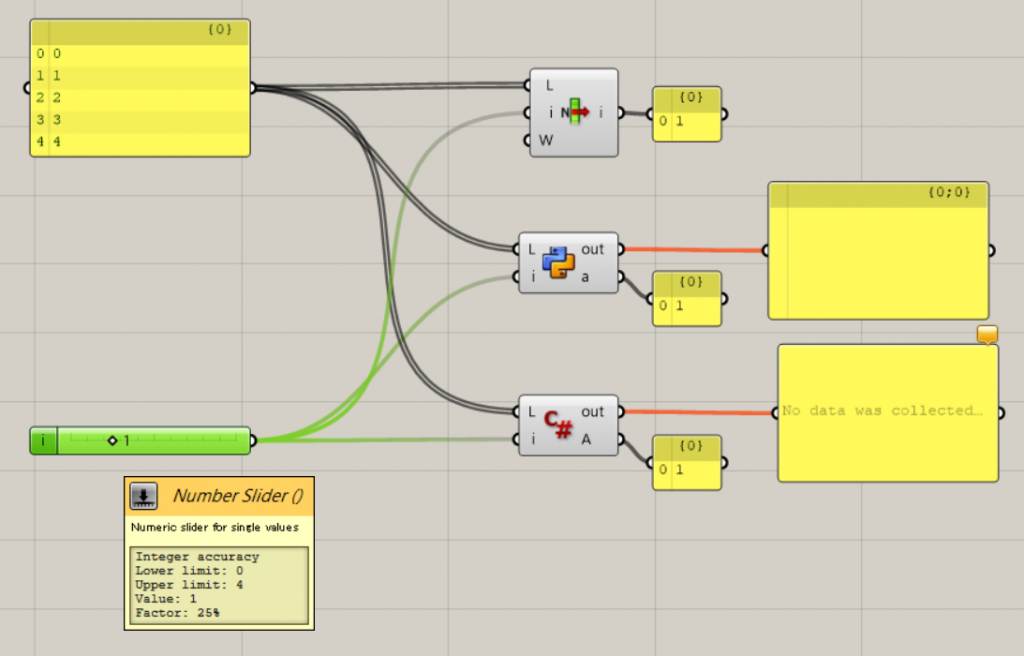Image resolution: width=1024 pixels, height=656 pixels.
Task: Select the empty panel labeled {0;0}
Action: coord(878,250)
